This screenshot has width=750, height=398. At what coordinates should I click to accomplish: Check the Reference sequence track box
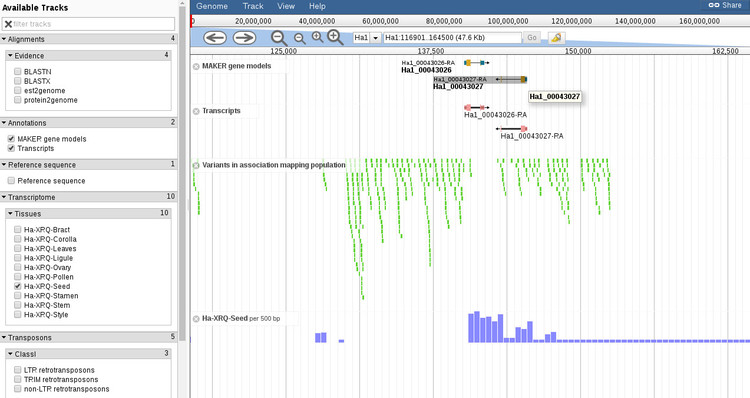[x=11, y=181]
